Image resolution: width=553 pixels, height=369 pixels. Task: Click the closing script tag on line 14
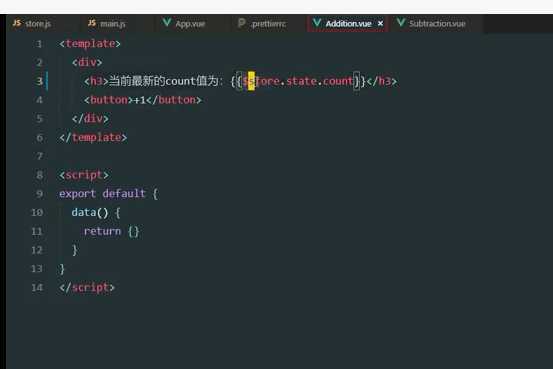pos(87,288)
